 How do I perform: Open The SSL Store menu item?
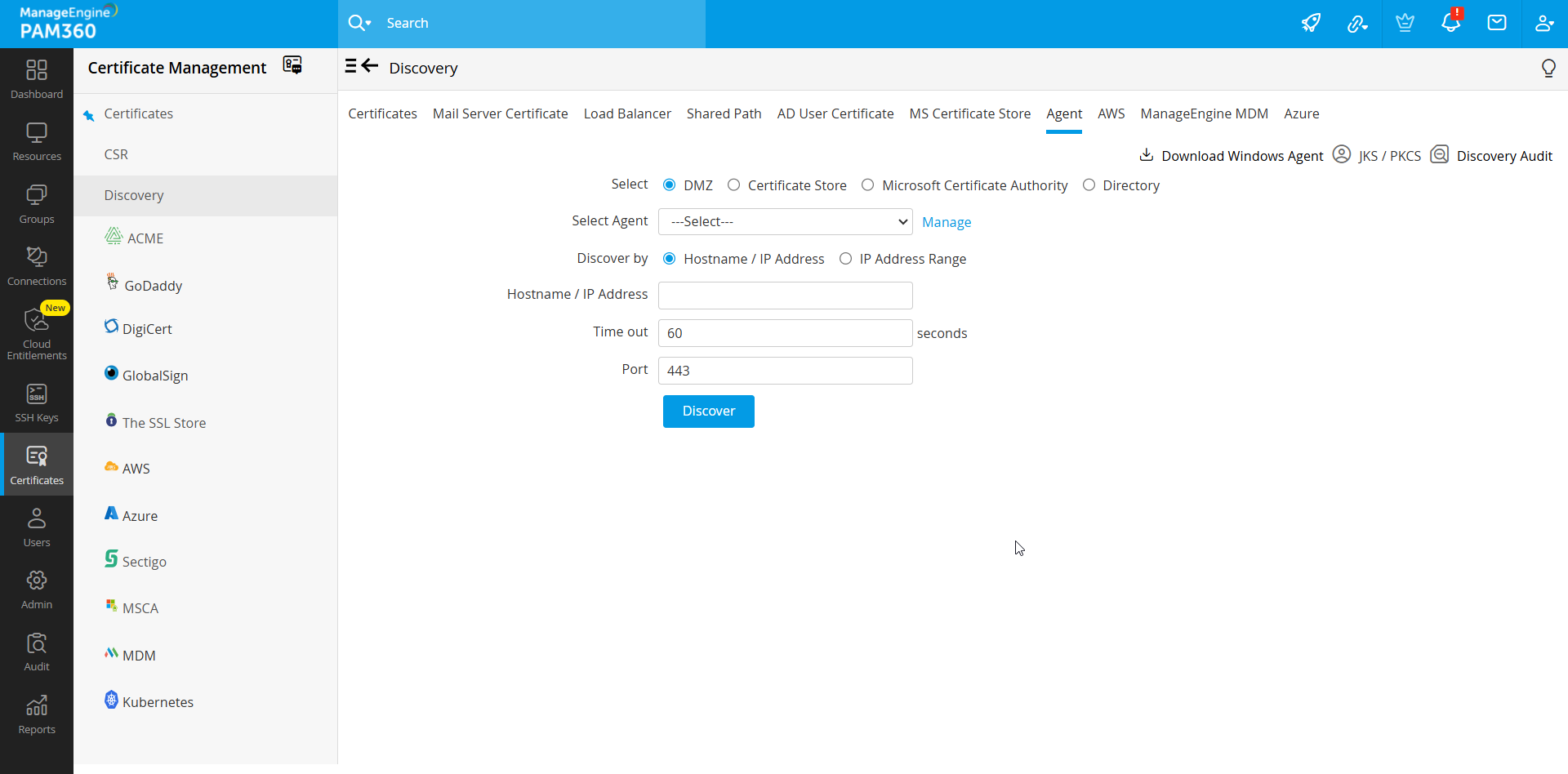[164, 423]
